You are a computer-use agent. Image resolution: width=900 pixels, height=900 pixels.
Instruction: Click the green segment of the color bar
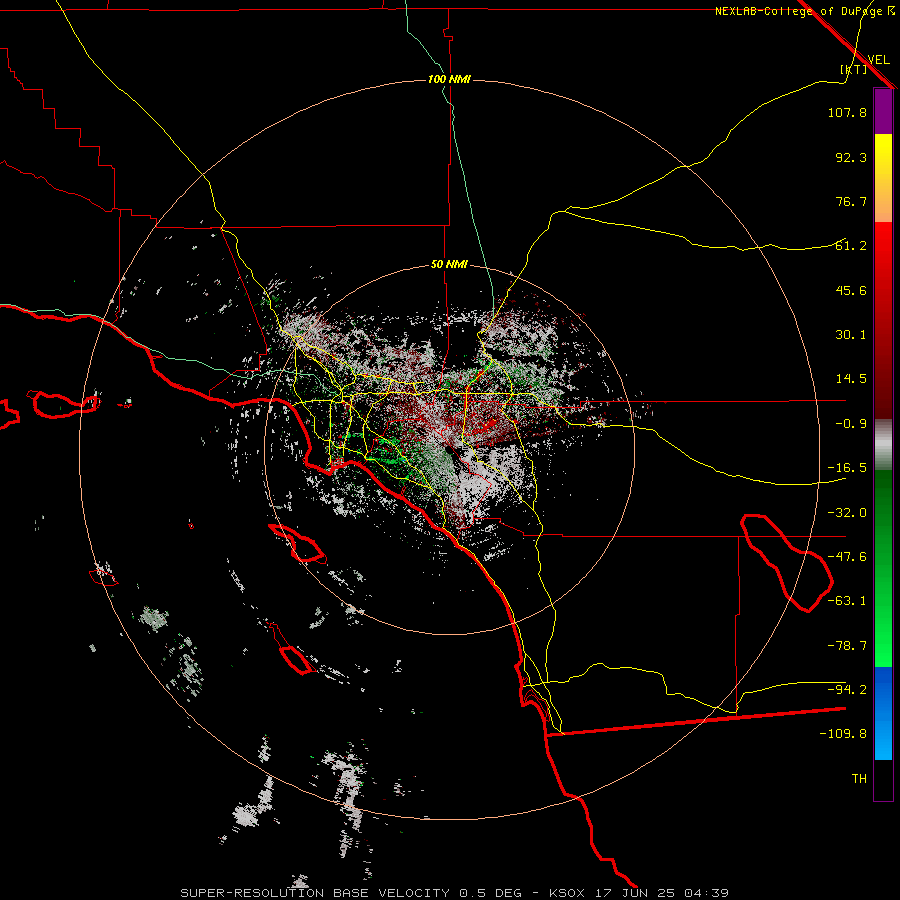tap(883, 568)
